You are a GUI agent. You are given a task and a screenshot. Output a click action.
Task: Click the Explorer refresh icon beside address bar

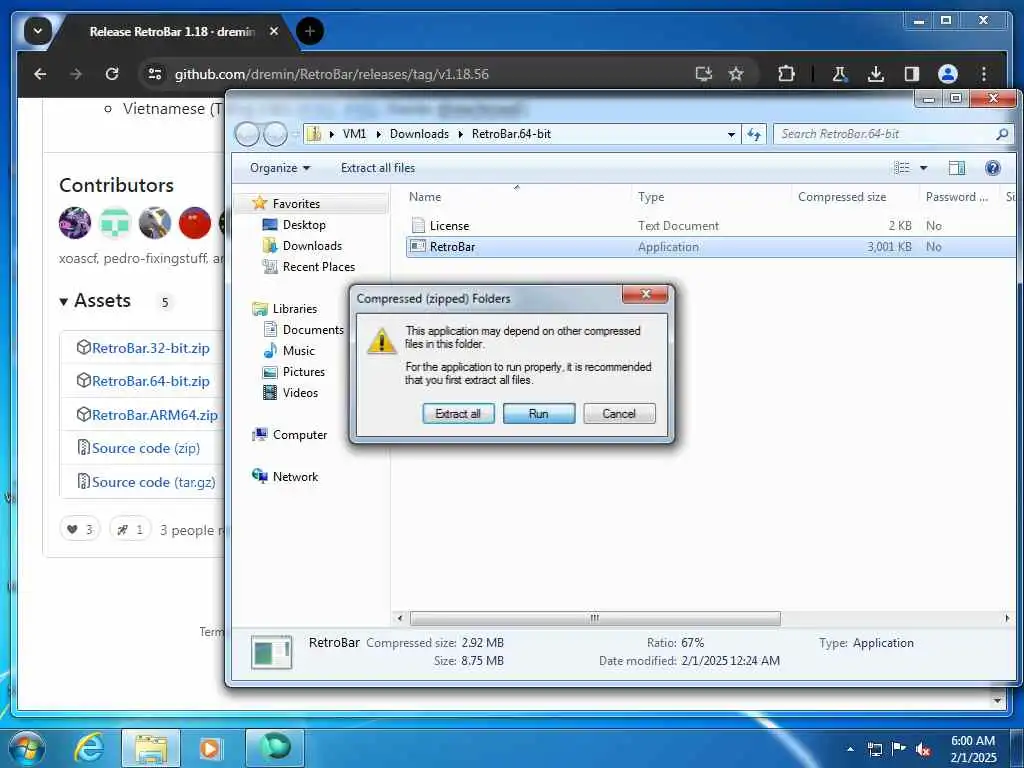tap(754, 134)
